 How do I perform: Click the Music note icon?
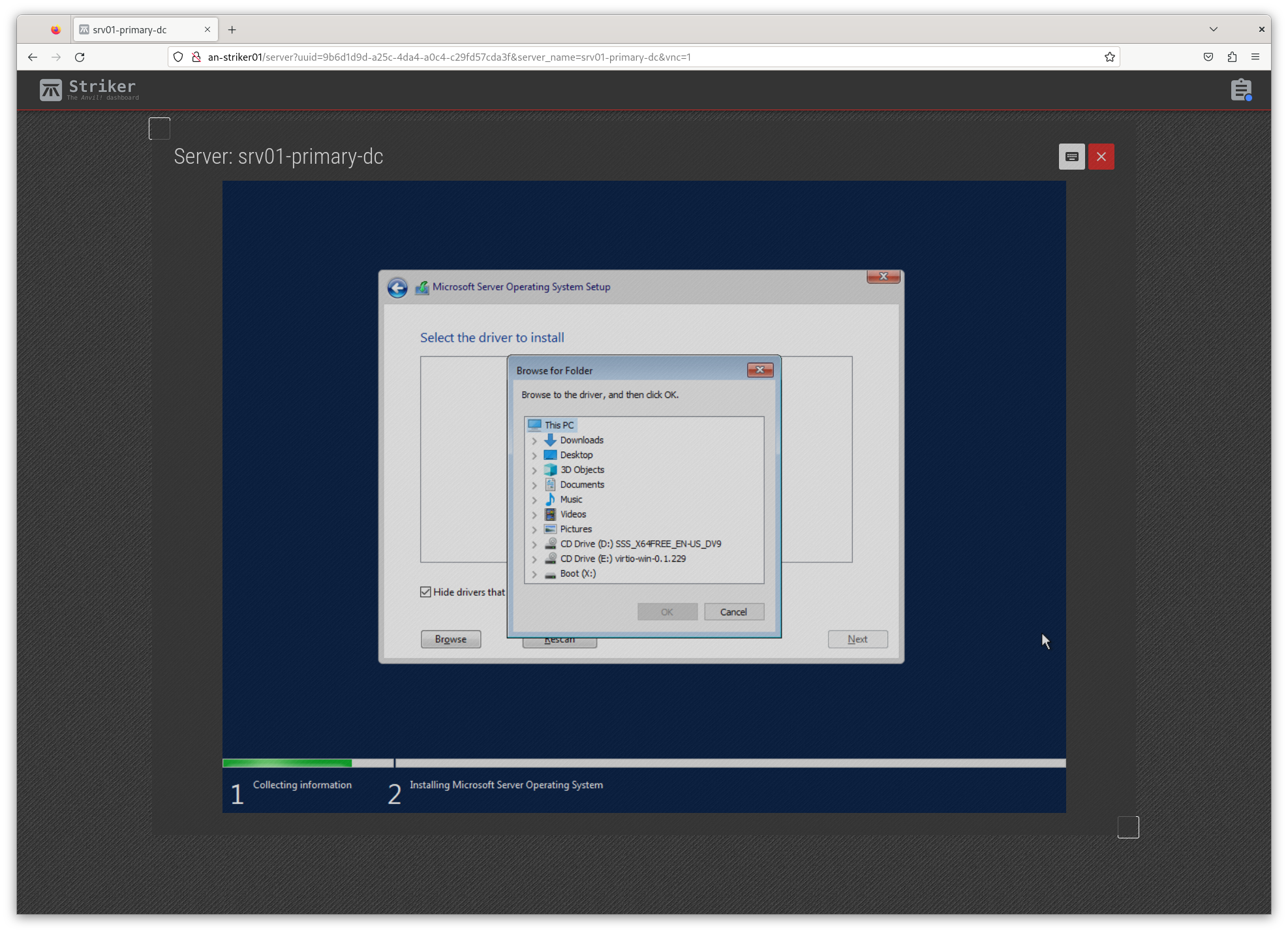click(550, 499)
